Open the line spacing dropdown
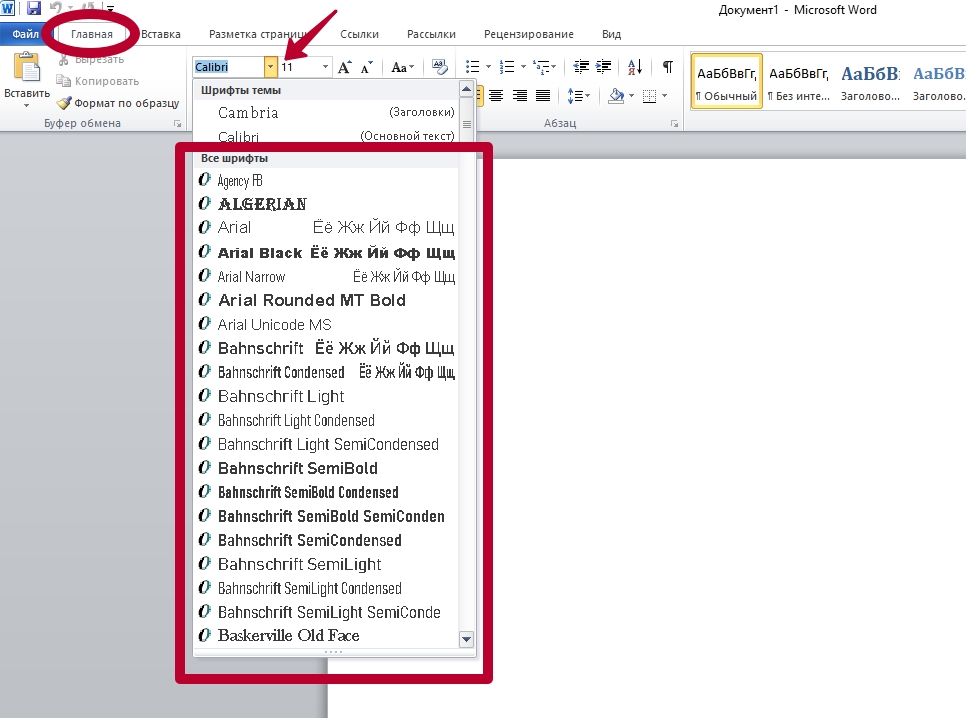 coord(578,95)
